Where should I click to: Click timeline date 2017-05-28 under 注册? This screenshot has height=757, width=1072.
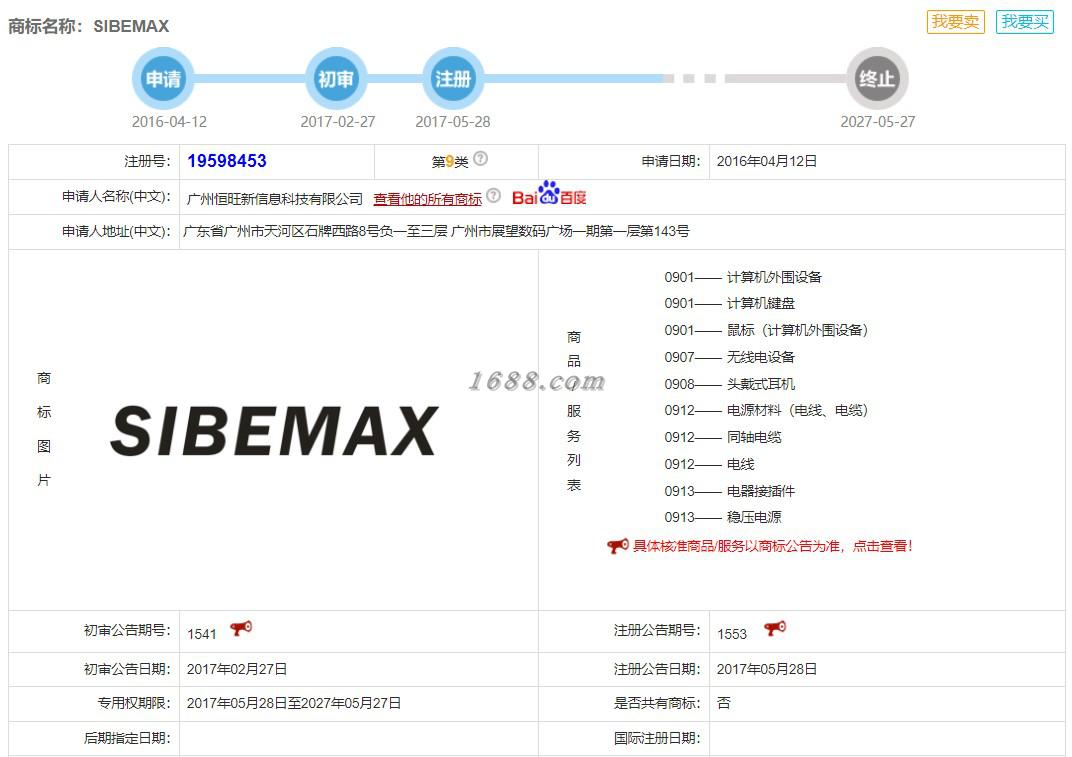tap(453, 122)
